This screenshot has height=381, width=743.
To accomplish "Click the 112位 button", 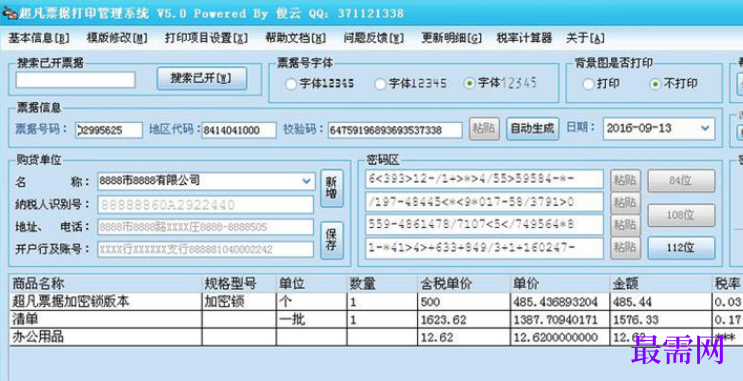I will [x=681, y=248].
